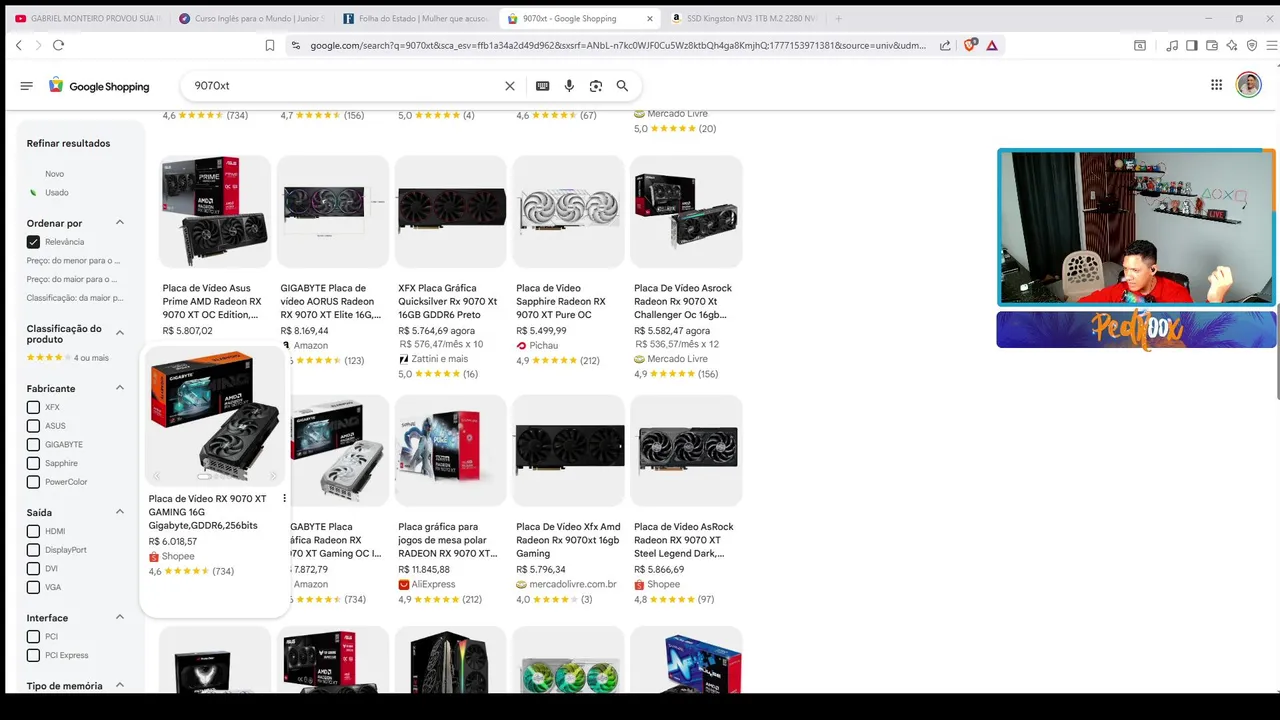The height and width of the screenshot is (720, 1280).
Task: Open the Google apps grid
Action: (x=1217, y=85)
